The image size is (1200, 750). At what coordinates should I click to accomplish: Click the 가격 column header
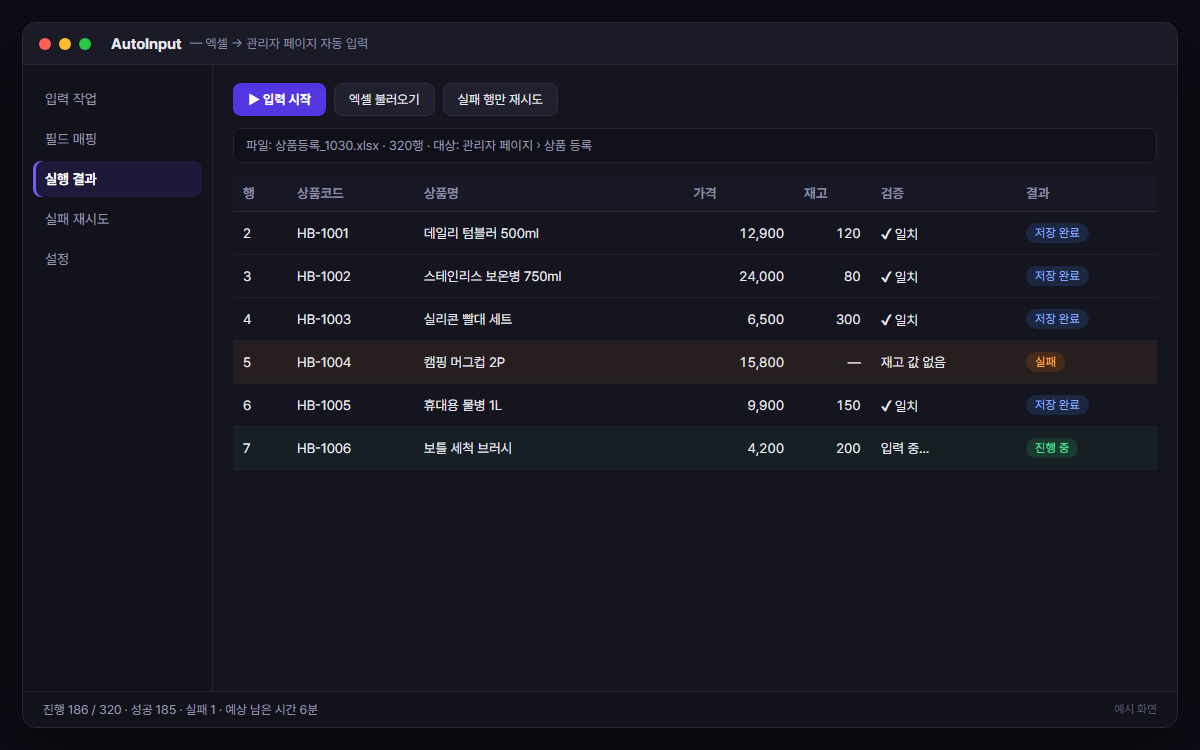click(x=704, y=193)
